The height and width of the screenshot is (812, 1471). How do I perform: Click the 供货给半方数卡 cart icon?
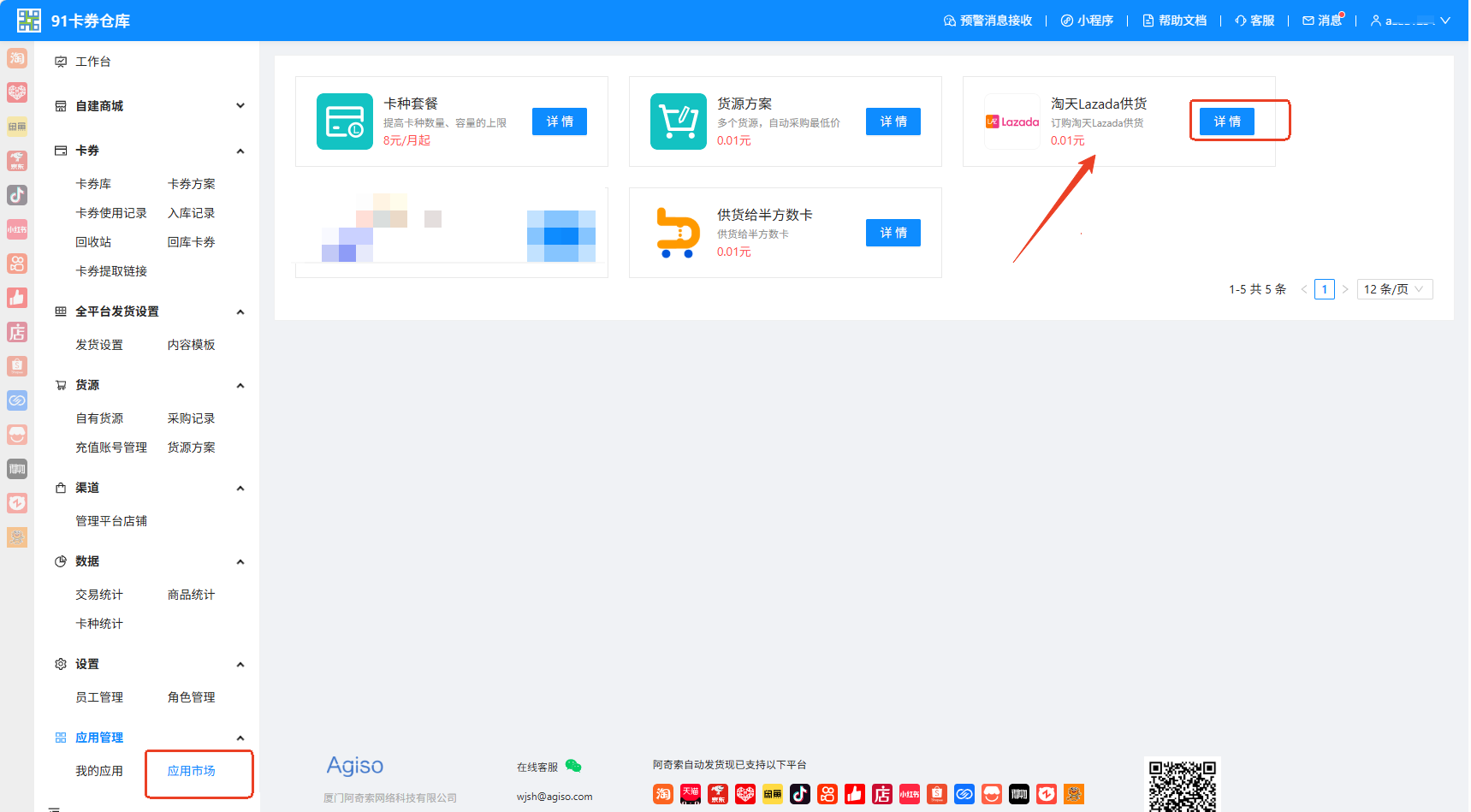pos(679,233)
